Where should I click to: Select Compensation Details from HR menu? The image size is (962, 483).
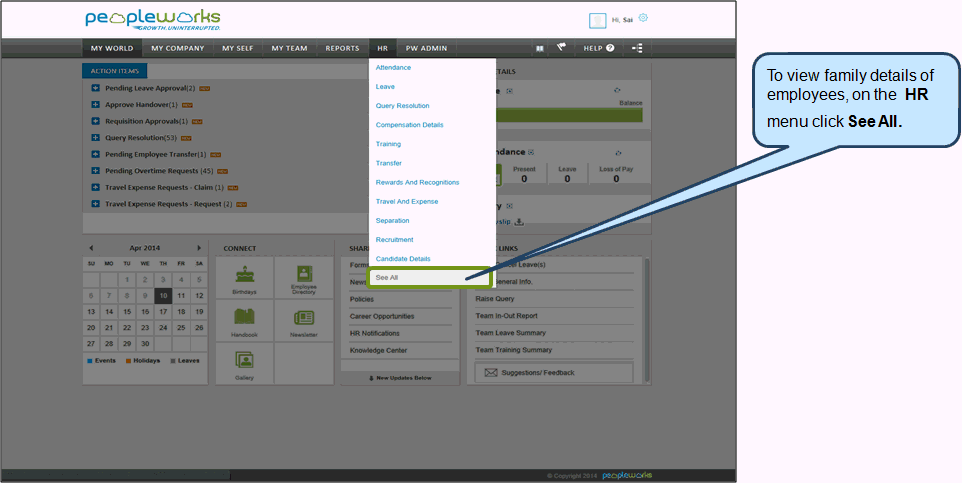point(409,125)
